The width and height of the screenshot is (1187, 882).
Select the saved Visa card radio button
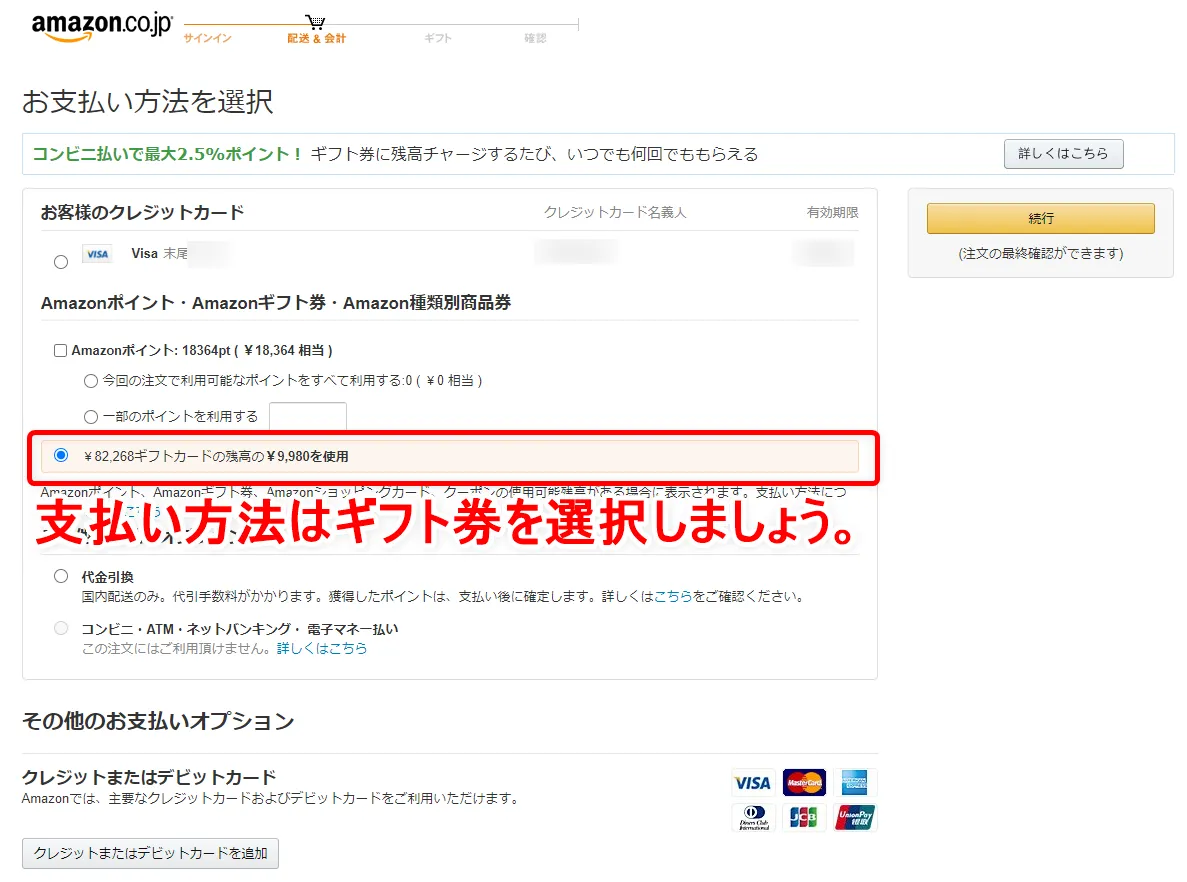(61, 262)
